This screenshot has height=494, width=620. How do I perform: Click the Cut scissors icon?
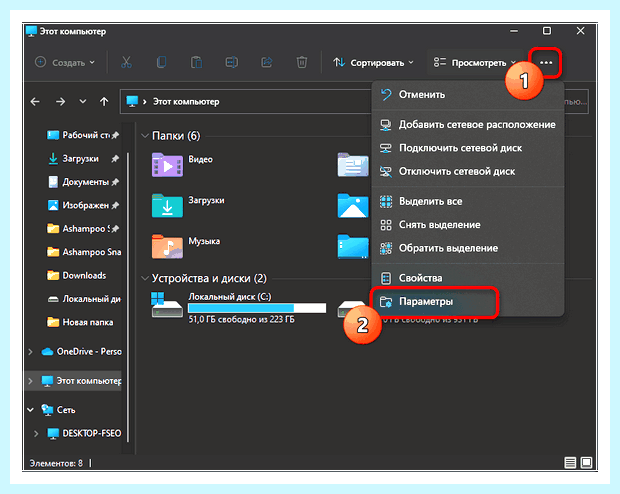point(126,62)
